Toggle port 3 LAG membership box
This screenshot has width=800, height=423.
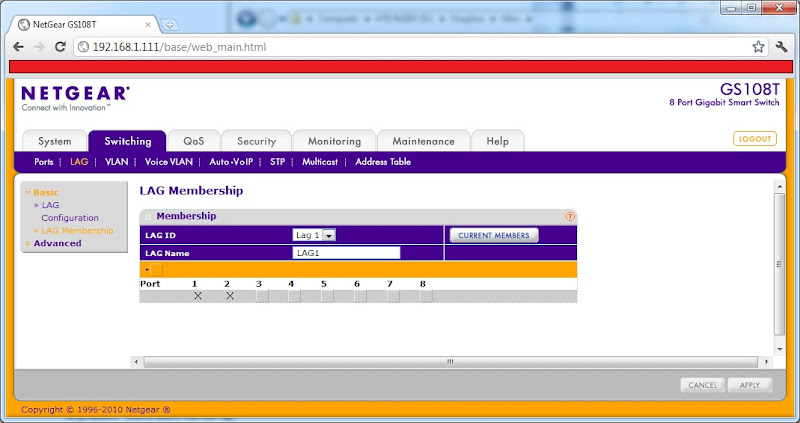pyautogui.click(x=262, y=296)
